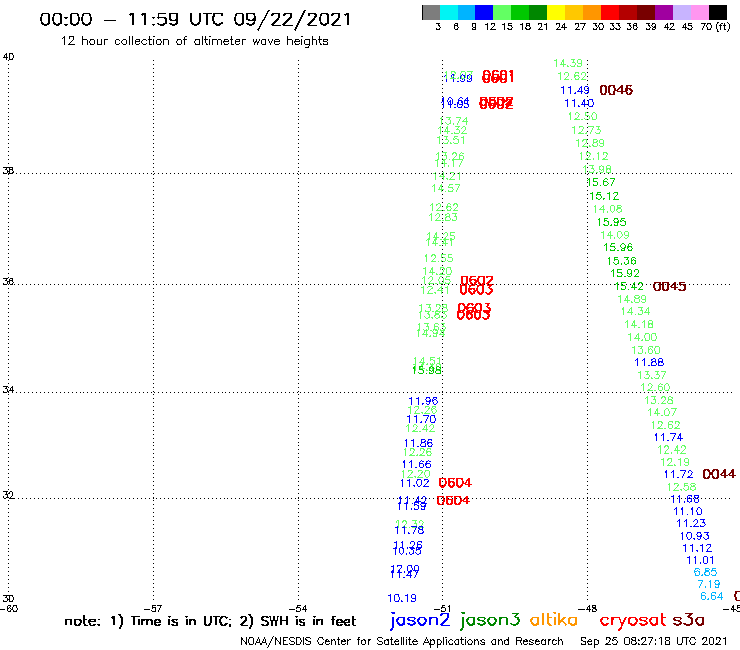Screen dimensions: 740x650
Task: Click the wave height value '14.39'
Action: [x=568, y=63]
